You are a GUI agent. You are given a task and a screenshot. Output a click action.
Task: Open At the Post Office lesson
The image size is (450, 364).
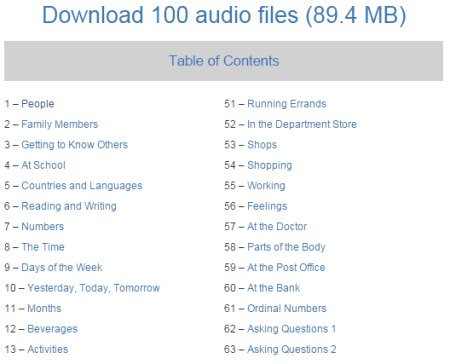[x=286, y=267]
